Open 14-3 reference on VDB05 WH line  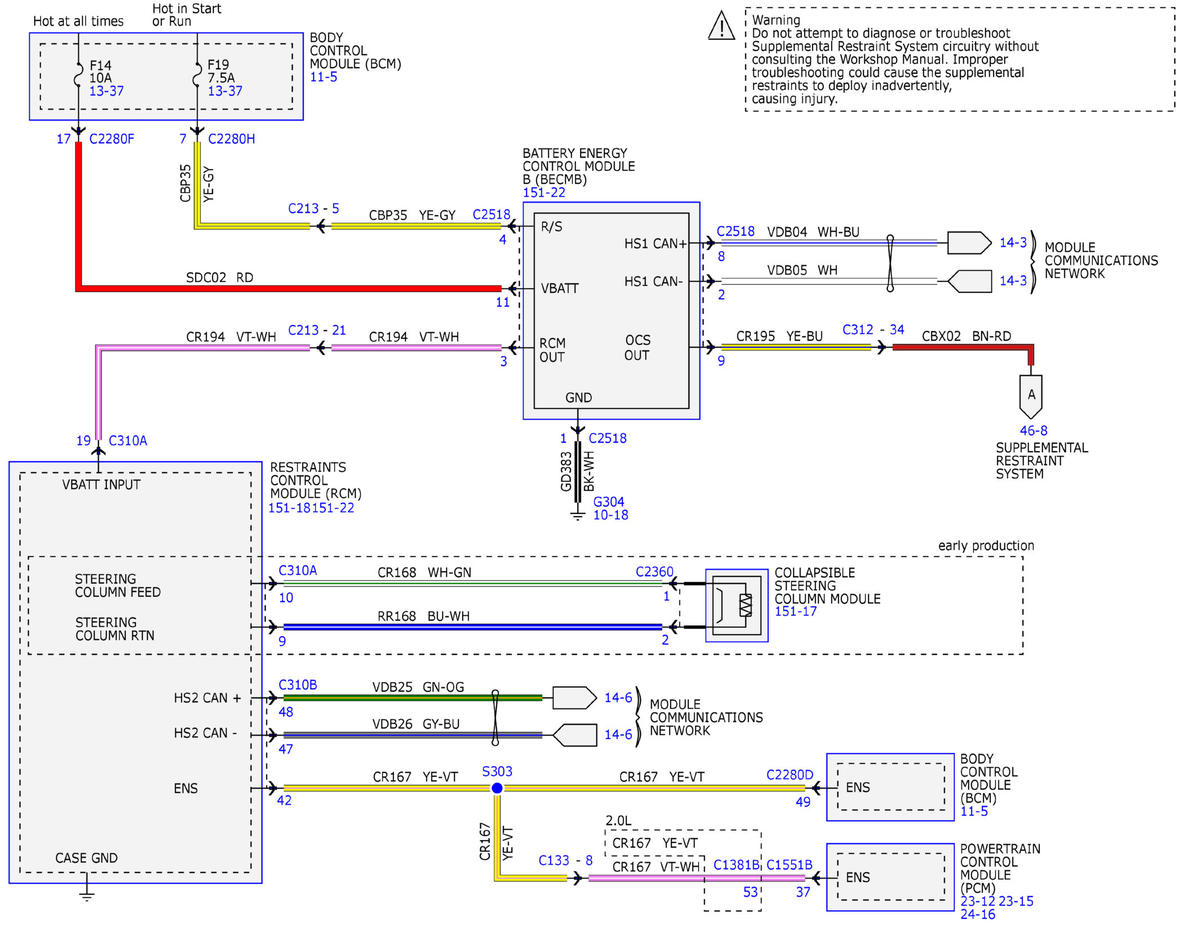pos(1014,281)
